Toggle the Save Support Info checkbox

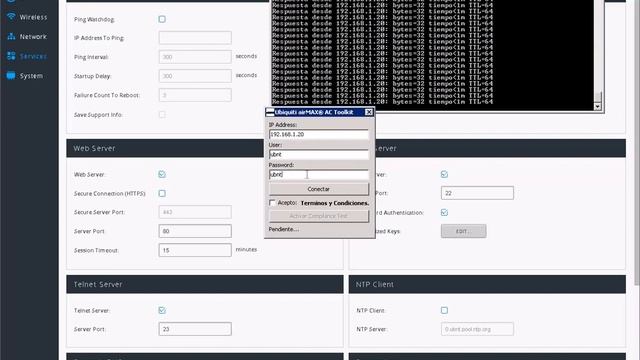tap(162, 115)
